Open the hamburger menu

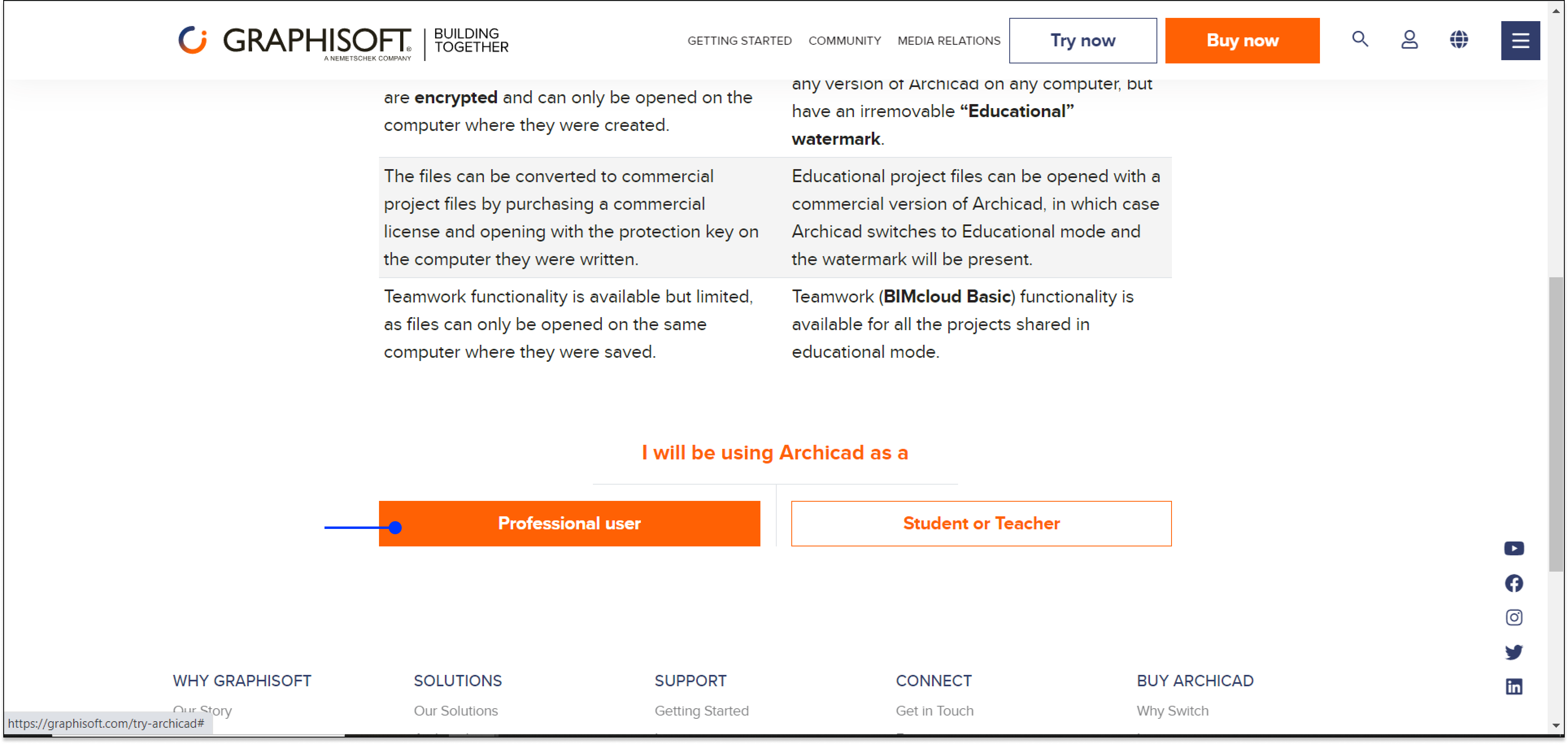[1520, 41]
